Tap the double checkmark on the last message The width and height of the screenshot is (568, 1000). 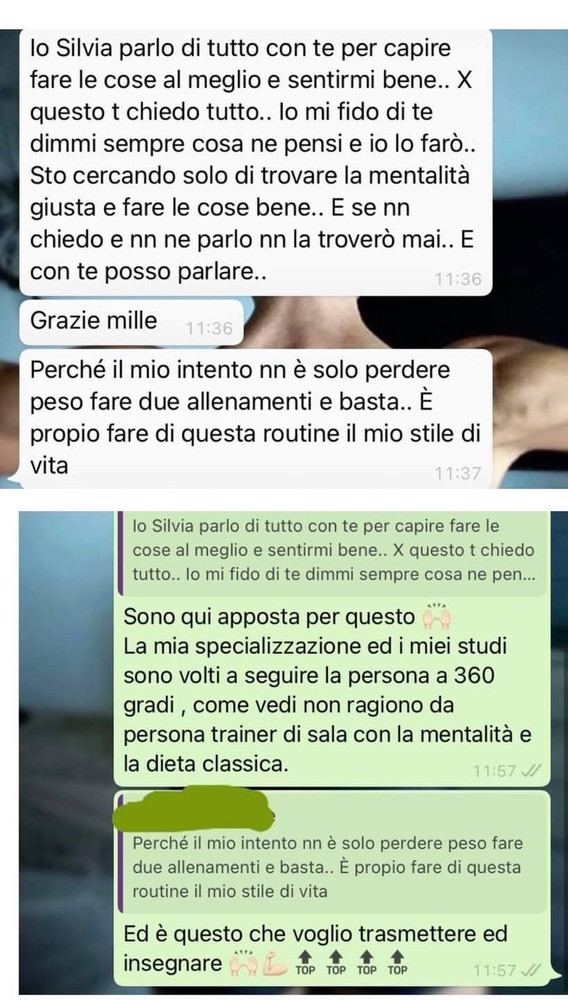[x=530, y=970]
